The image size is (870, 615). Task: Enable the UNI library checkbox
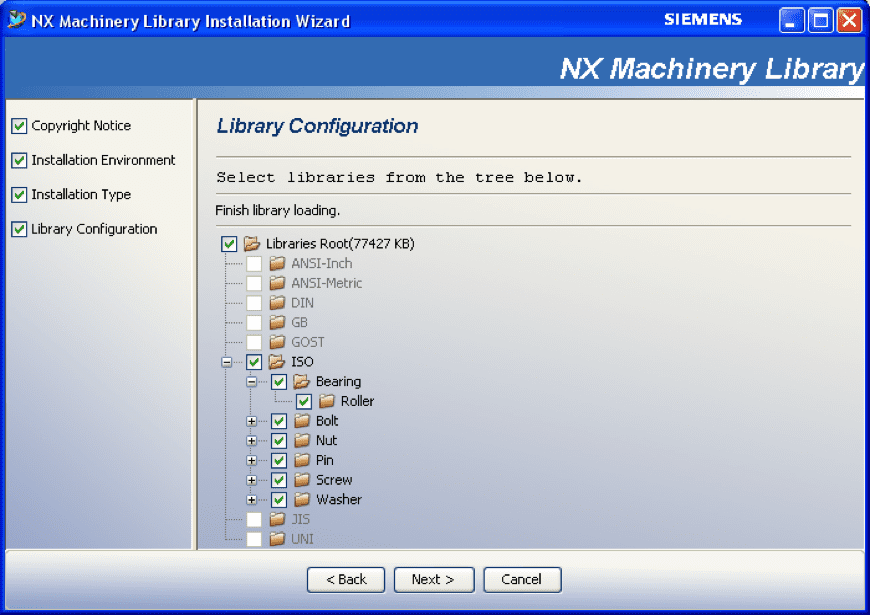click(254, 539)
